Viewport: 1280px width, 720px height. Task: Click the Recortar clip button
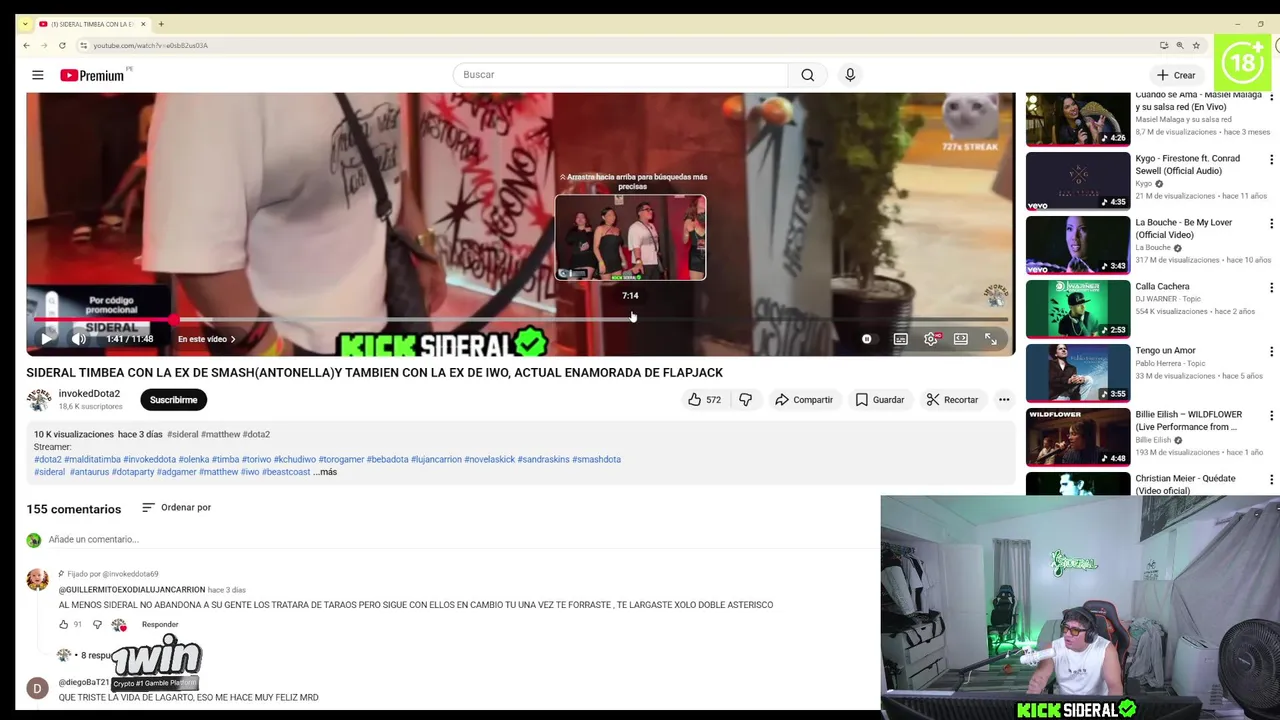point(952,400)
